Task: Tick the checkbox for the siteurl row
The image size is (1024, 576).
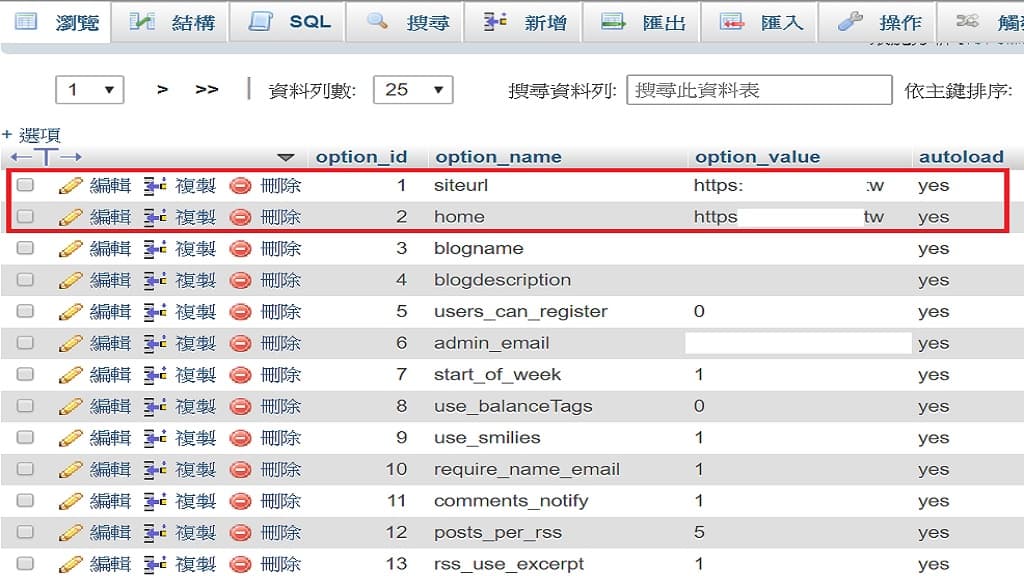Action: click(x=26, y=185)
